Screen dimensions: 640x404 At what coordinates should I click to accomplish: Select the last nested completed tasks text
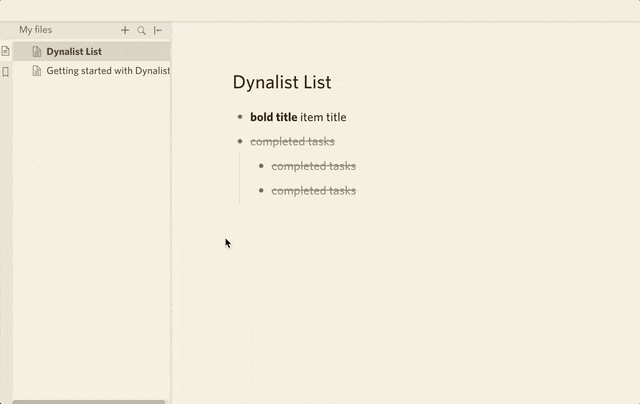tap(313, 191)
